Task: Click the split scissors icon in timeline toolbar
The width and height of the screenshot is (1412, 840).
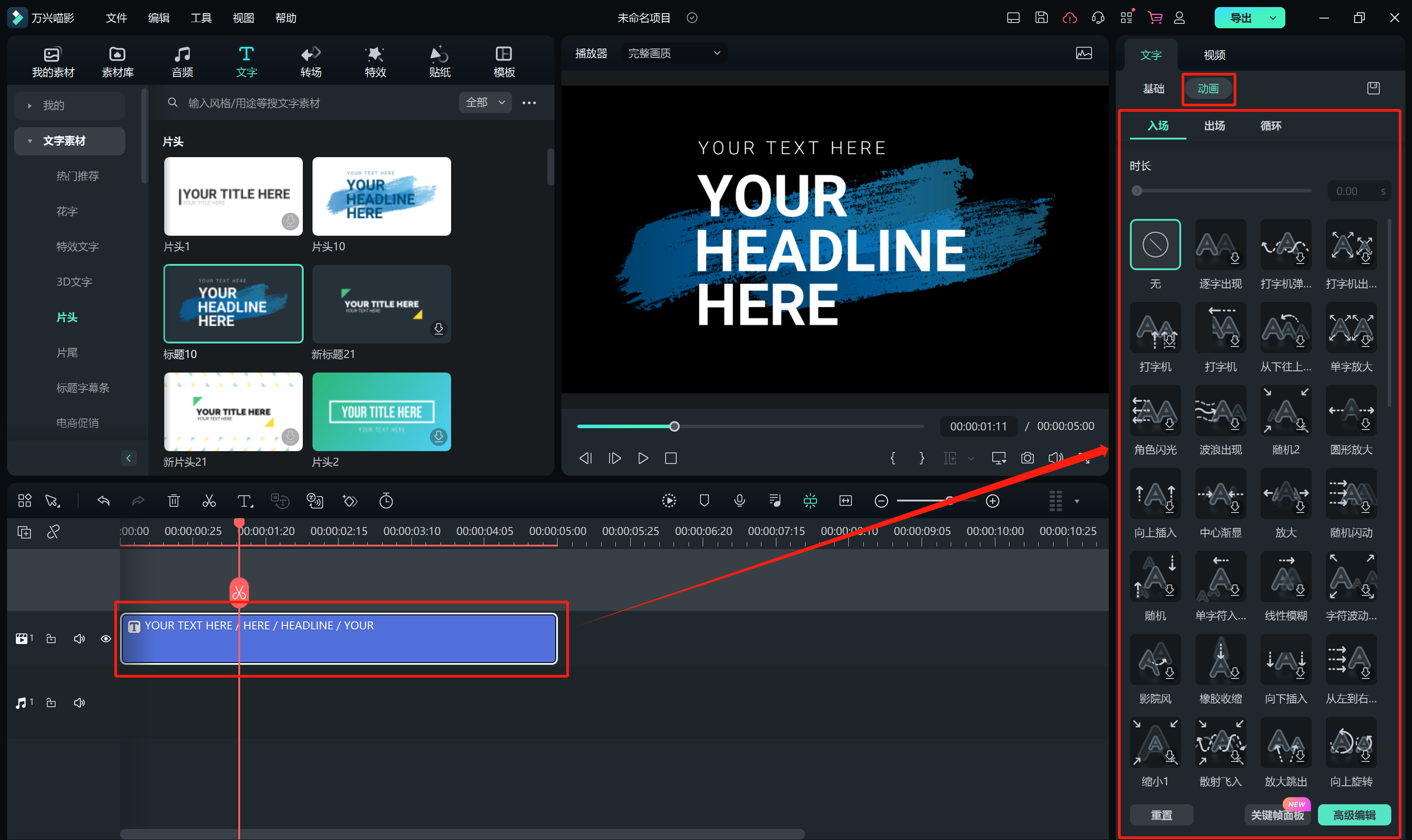Action: coord(209,501)
